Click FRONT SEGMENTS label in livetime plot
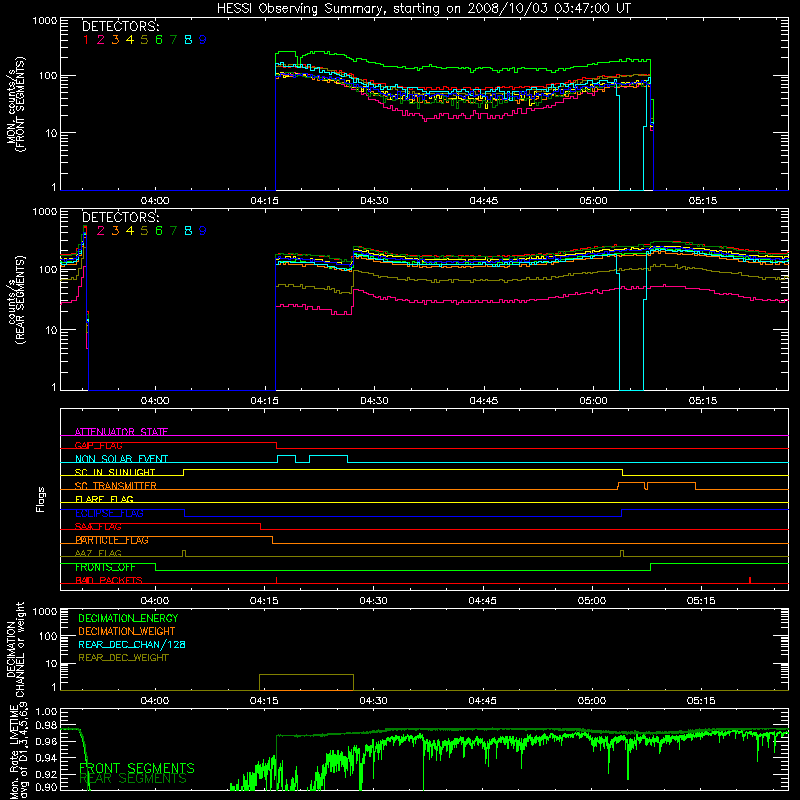This screenshot has height=800, width=800. pos(137,768)
